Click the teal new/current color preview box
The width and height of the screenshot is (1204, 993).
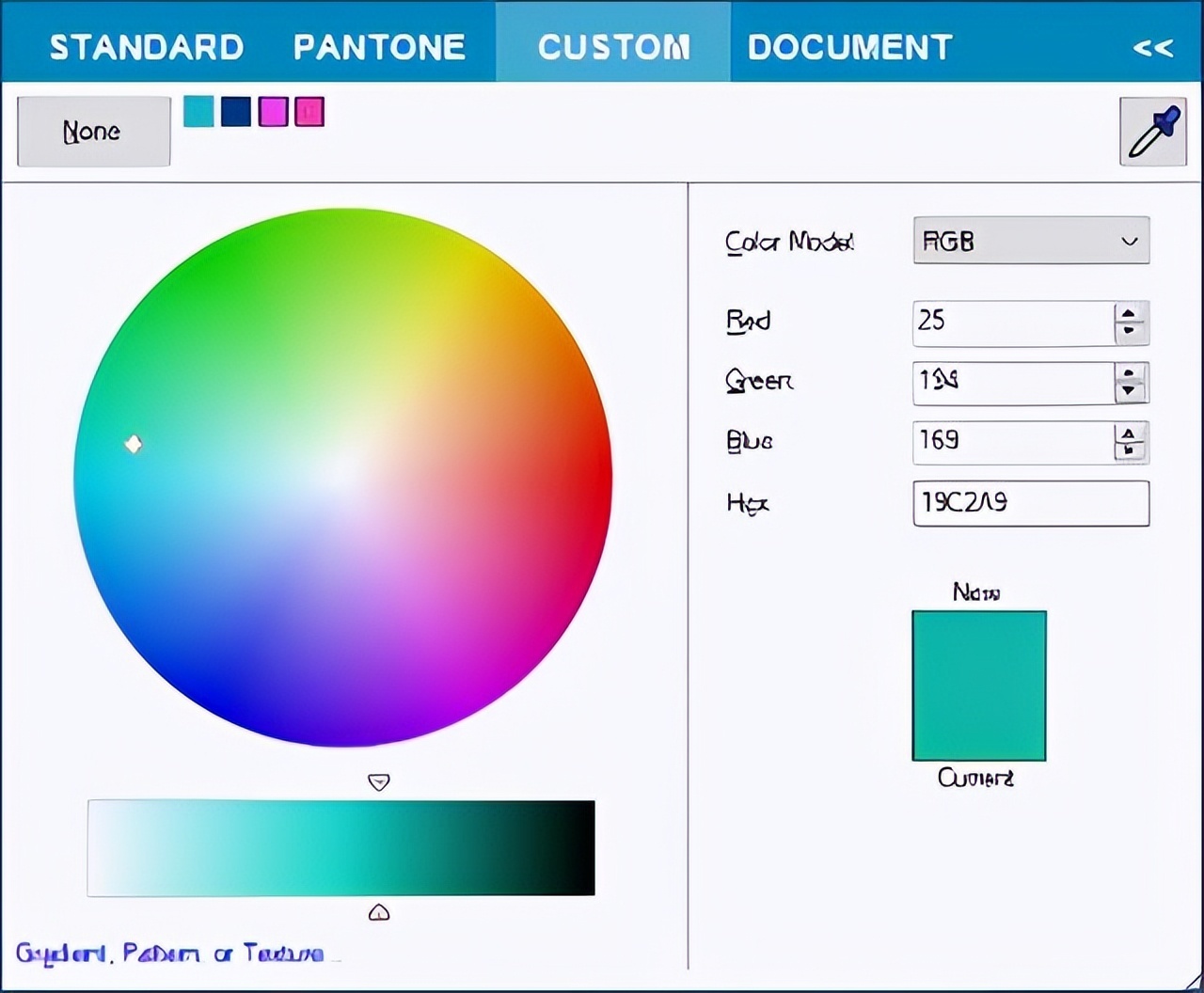[x=978, y=686]
